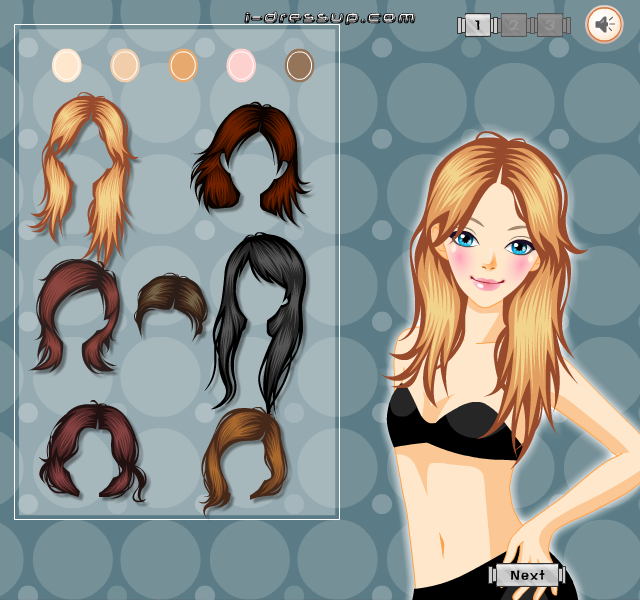The image size is (640, 600).
Task: Jump to step 3 tab
Action: coord(550,25)
